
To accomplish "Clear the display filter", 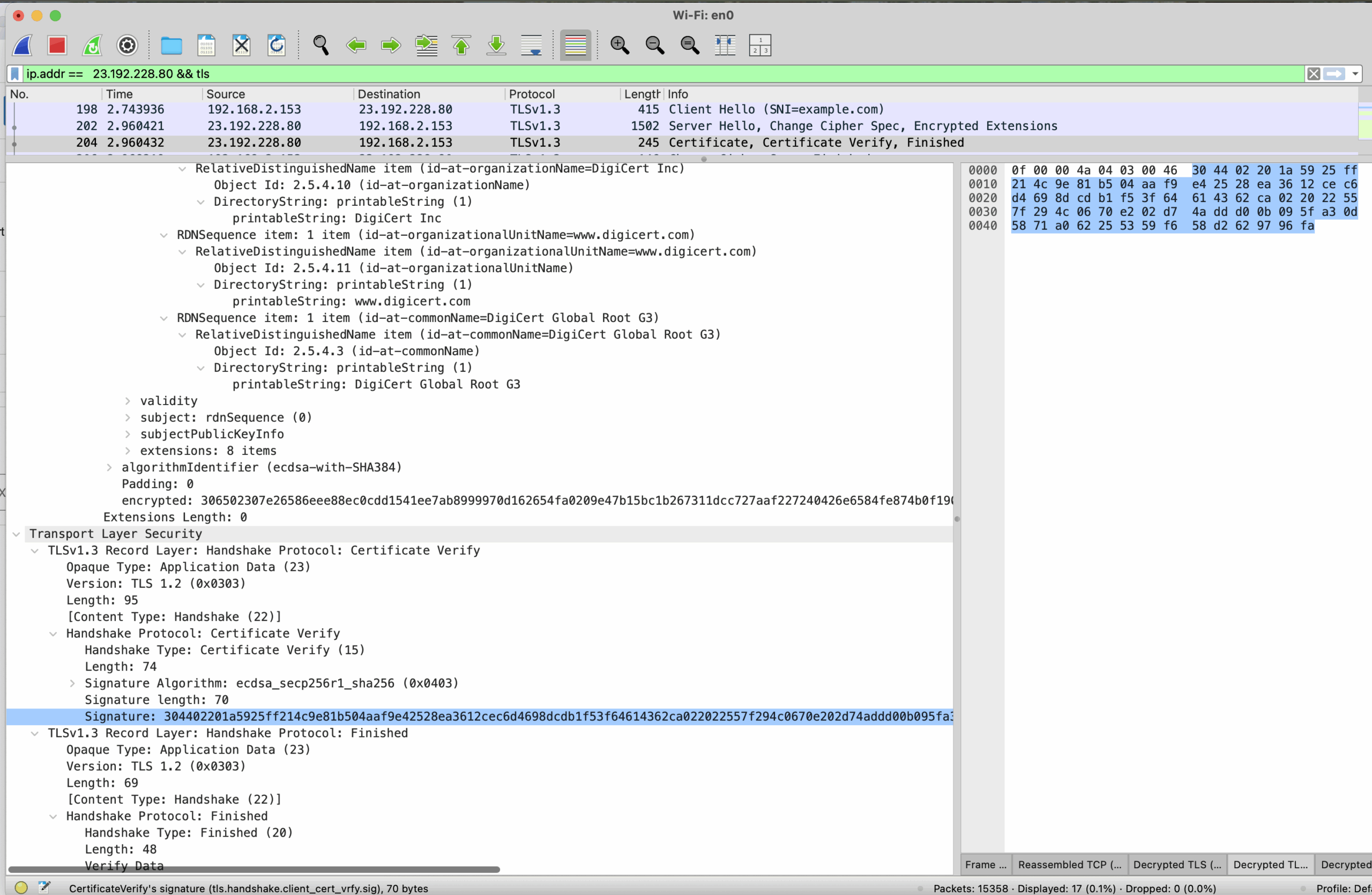I will coord(1314,74).
